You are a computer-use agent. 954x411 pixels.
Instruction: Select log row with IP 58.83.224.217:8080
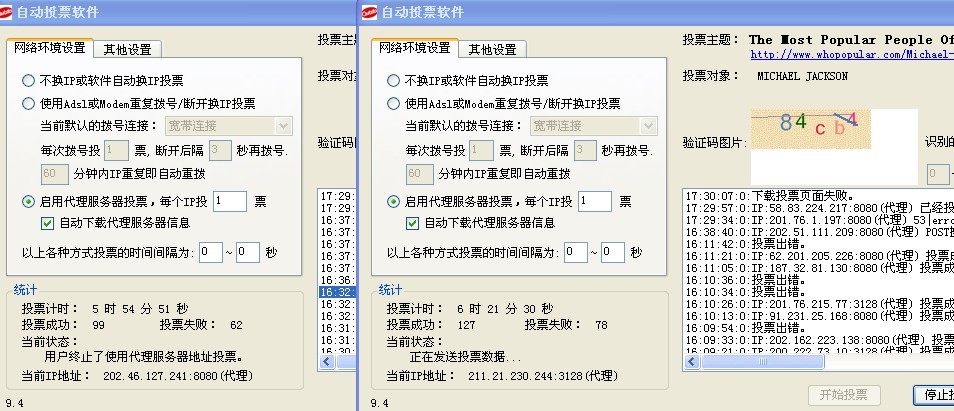818,208
